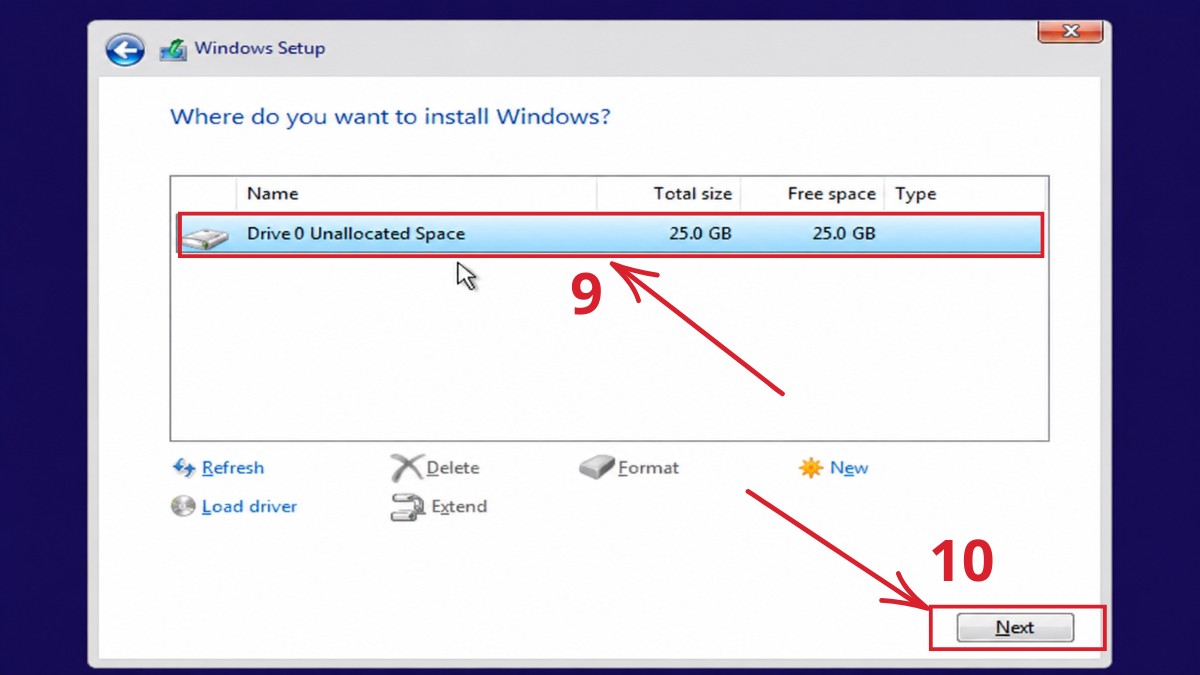
Task: Click the Next button
Action: point(1015,628)
